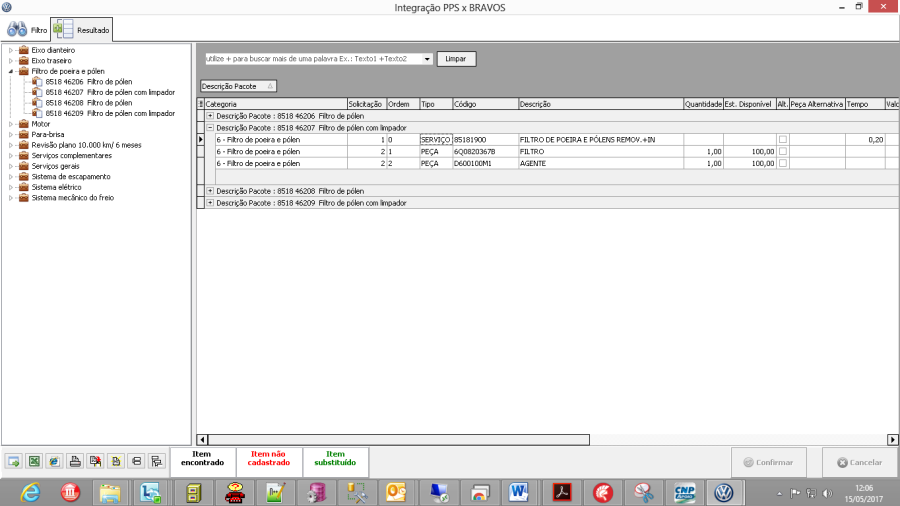Open the yellow filing cabinet taskbar icon

coord(193,493)
